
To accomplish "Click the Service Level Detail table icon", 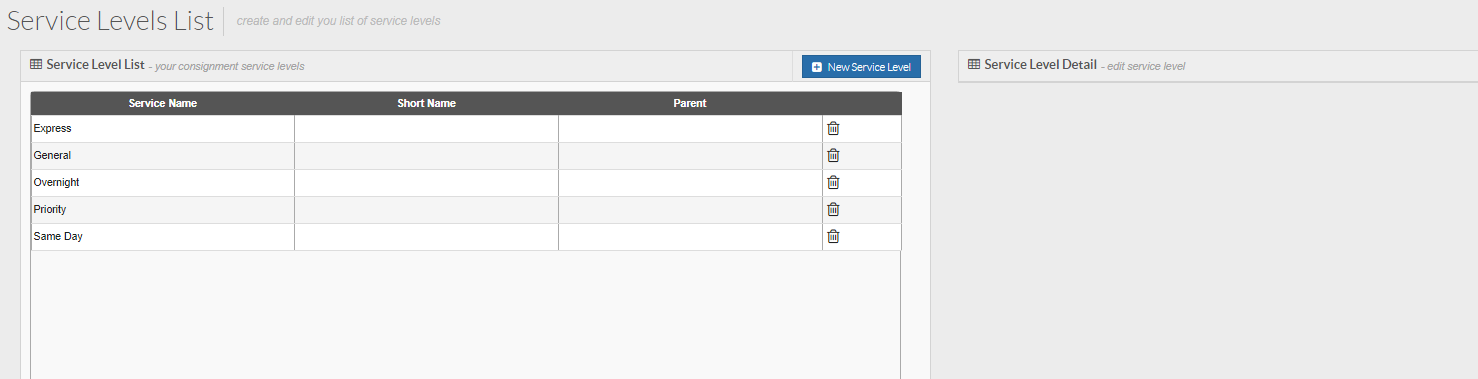I will pos(974,64).
